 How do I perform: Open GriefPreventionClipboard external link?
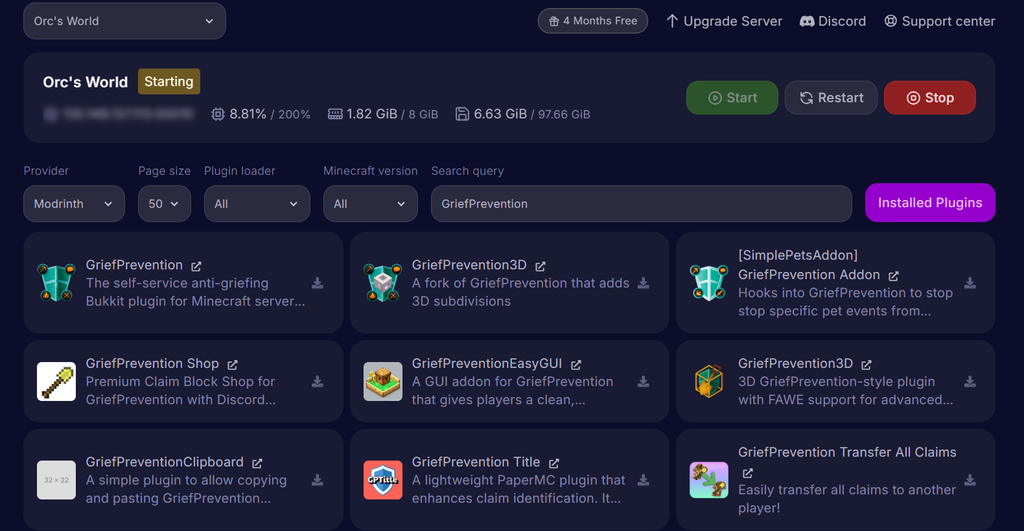257,463
